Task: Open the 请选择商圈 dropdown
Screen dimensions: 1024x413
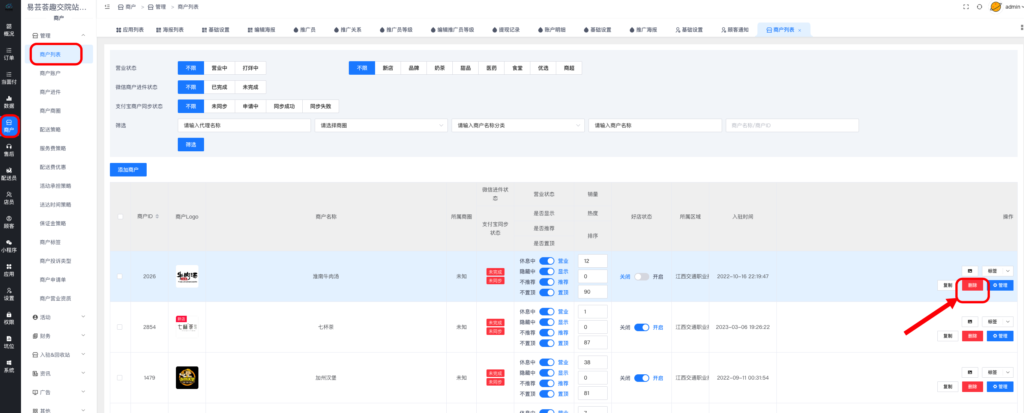Action: (381, 125)
